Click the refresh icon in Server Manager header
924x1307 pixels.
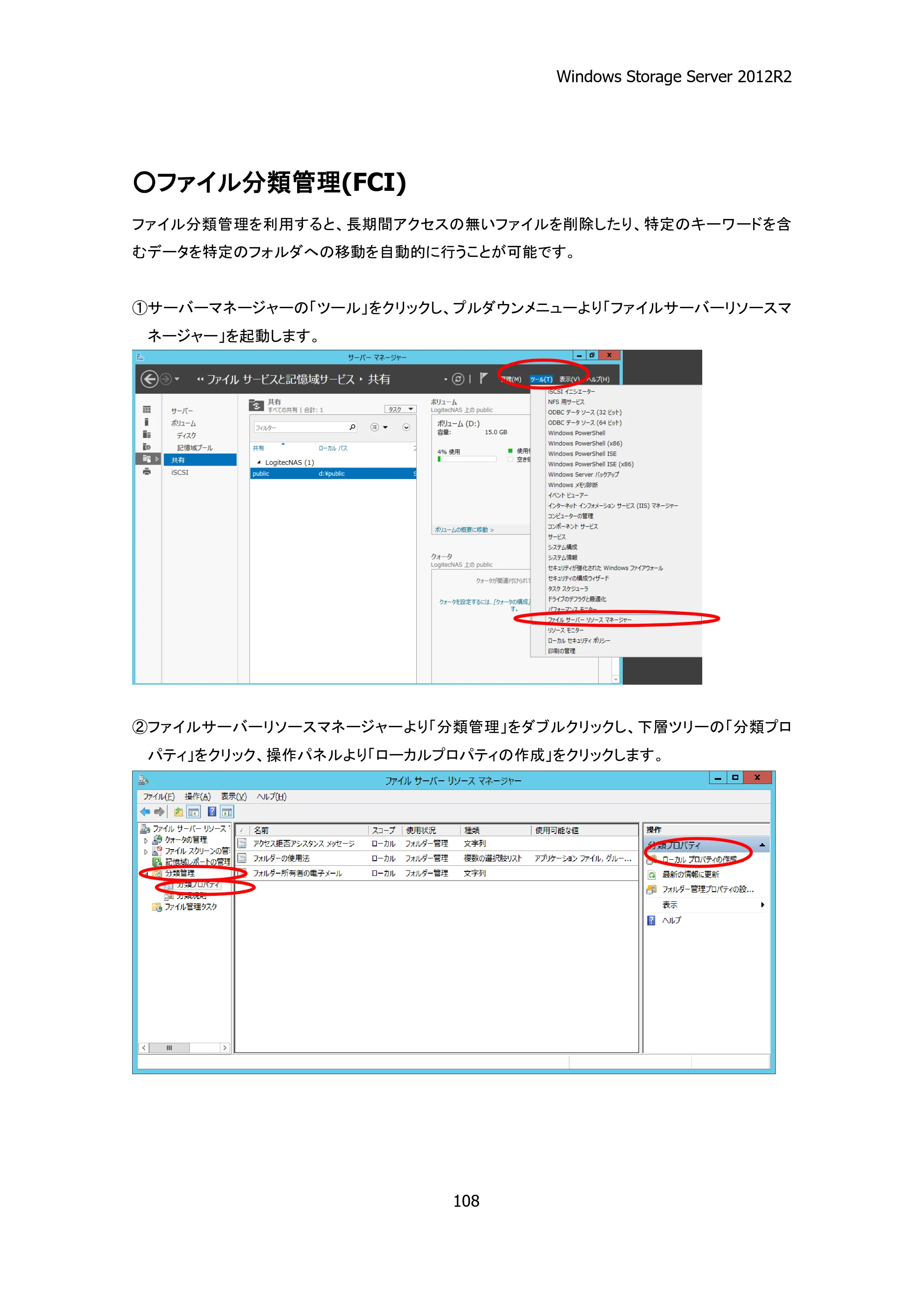pos(458,379)
